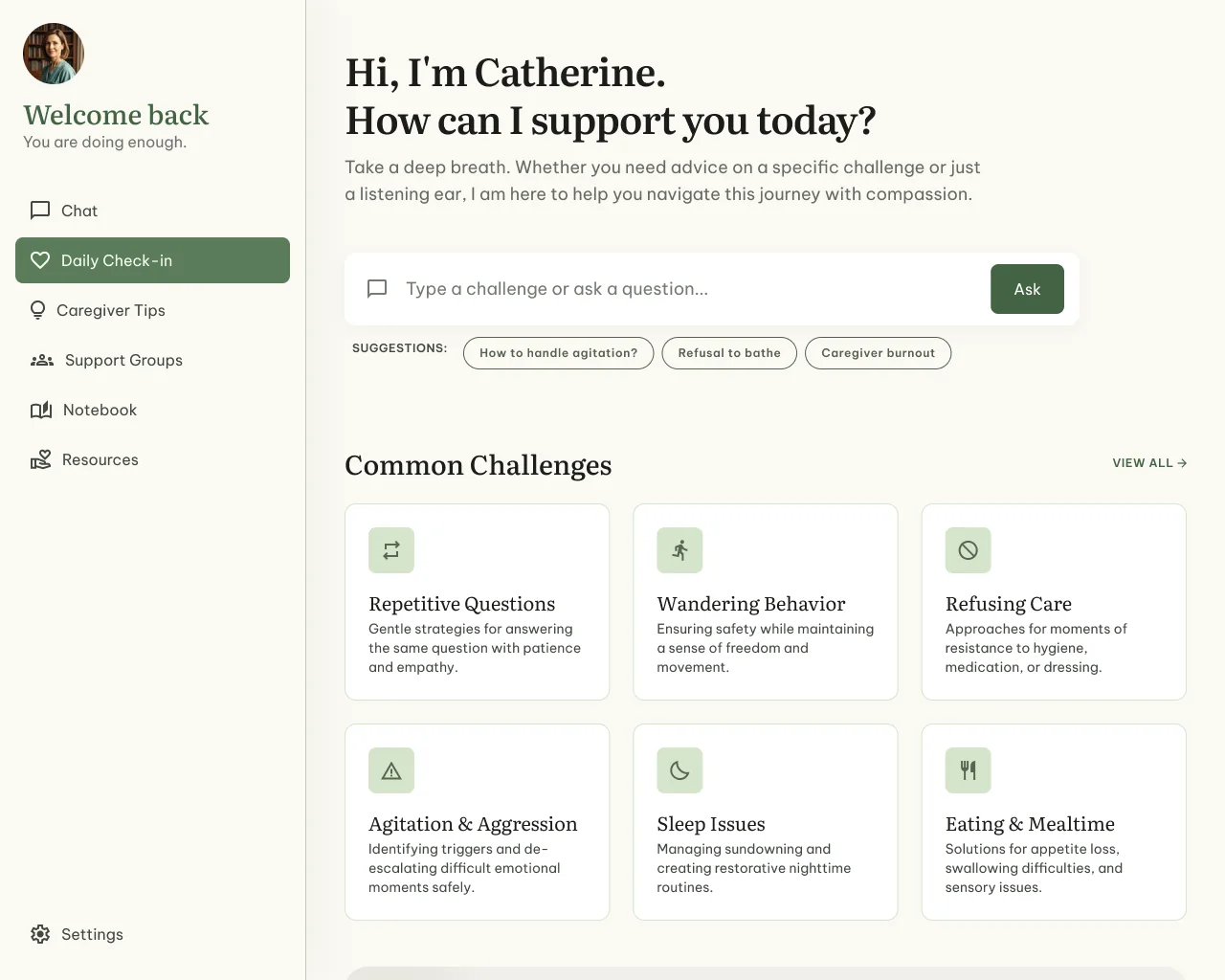Click the walking person icon on Wandering Behavior
Image resolution: width=1225 pixels, height=980 pixels.
(x=679, y=550)
